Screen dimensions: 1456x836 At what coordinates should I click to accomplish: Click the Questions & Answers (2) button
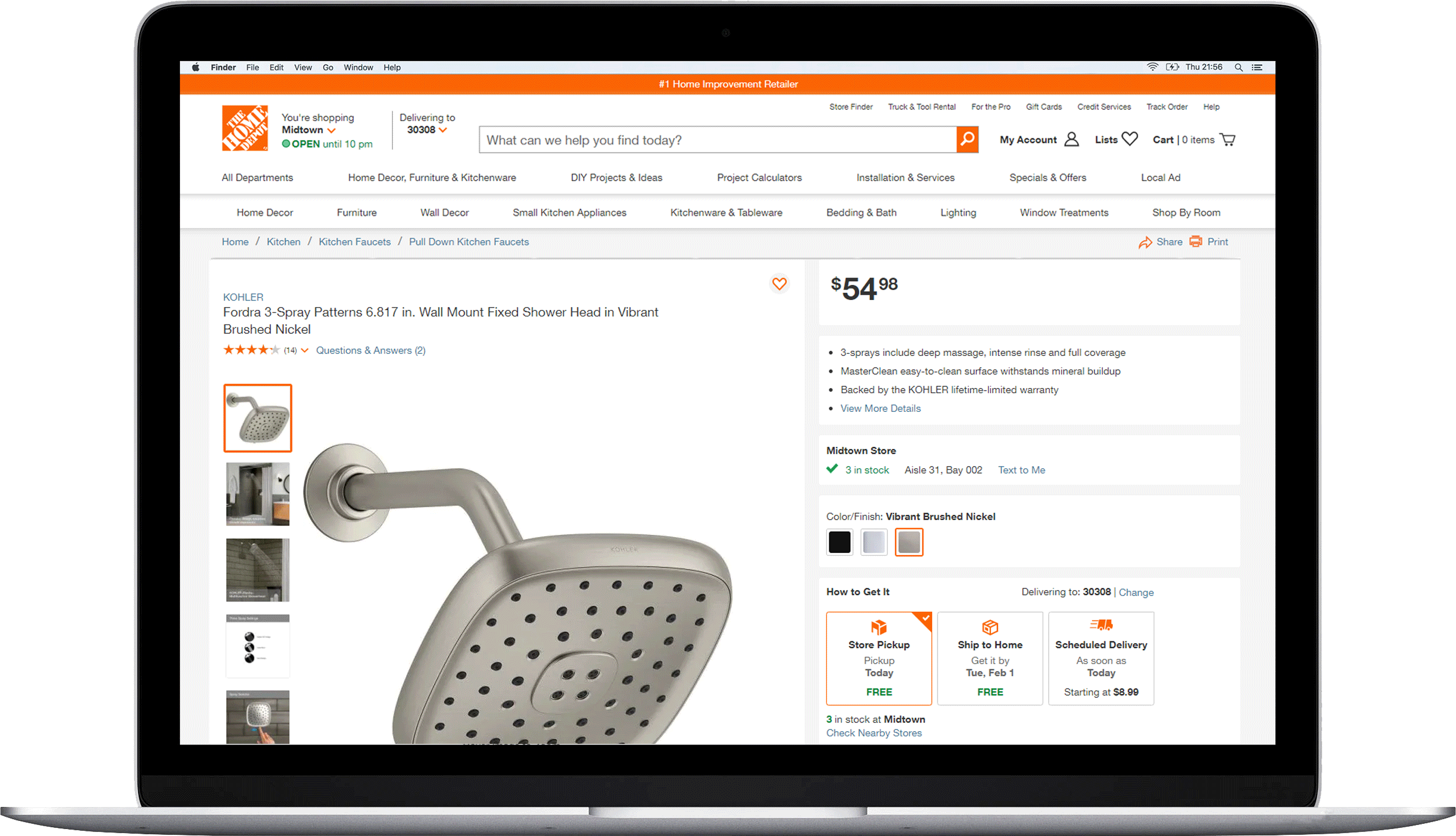pyautogui.click(x=370, y=350)
